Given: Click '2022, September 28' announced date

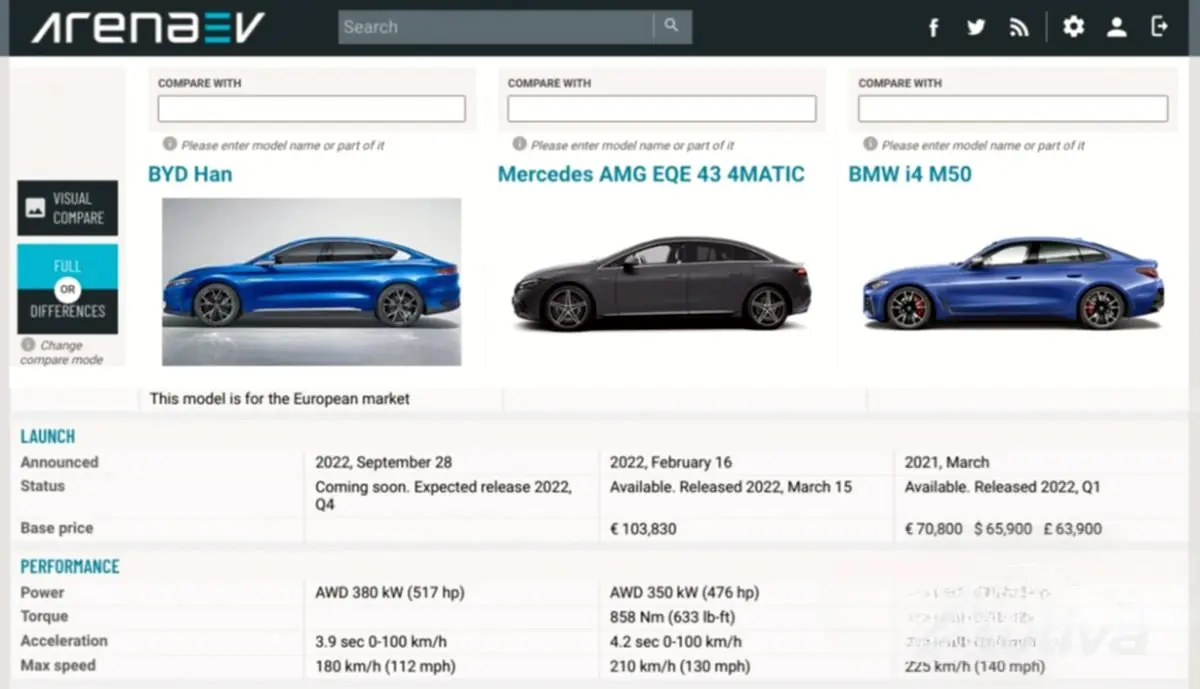Looking at the screenshot, I should (x=384, y=462).
